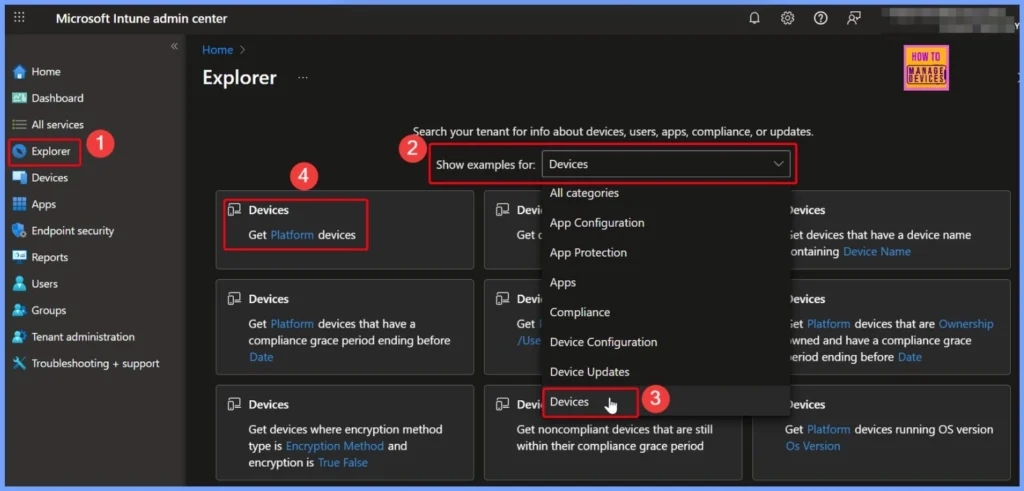Click the Home breadcrumb link

click(217, 50)
